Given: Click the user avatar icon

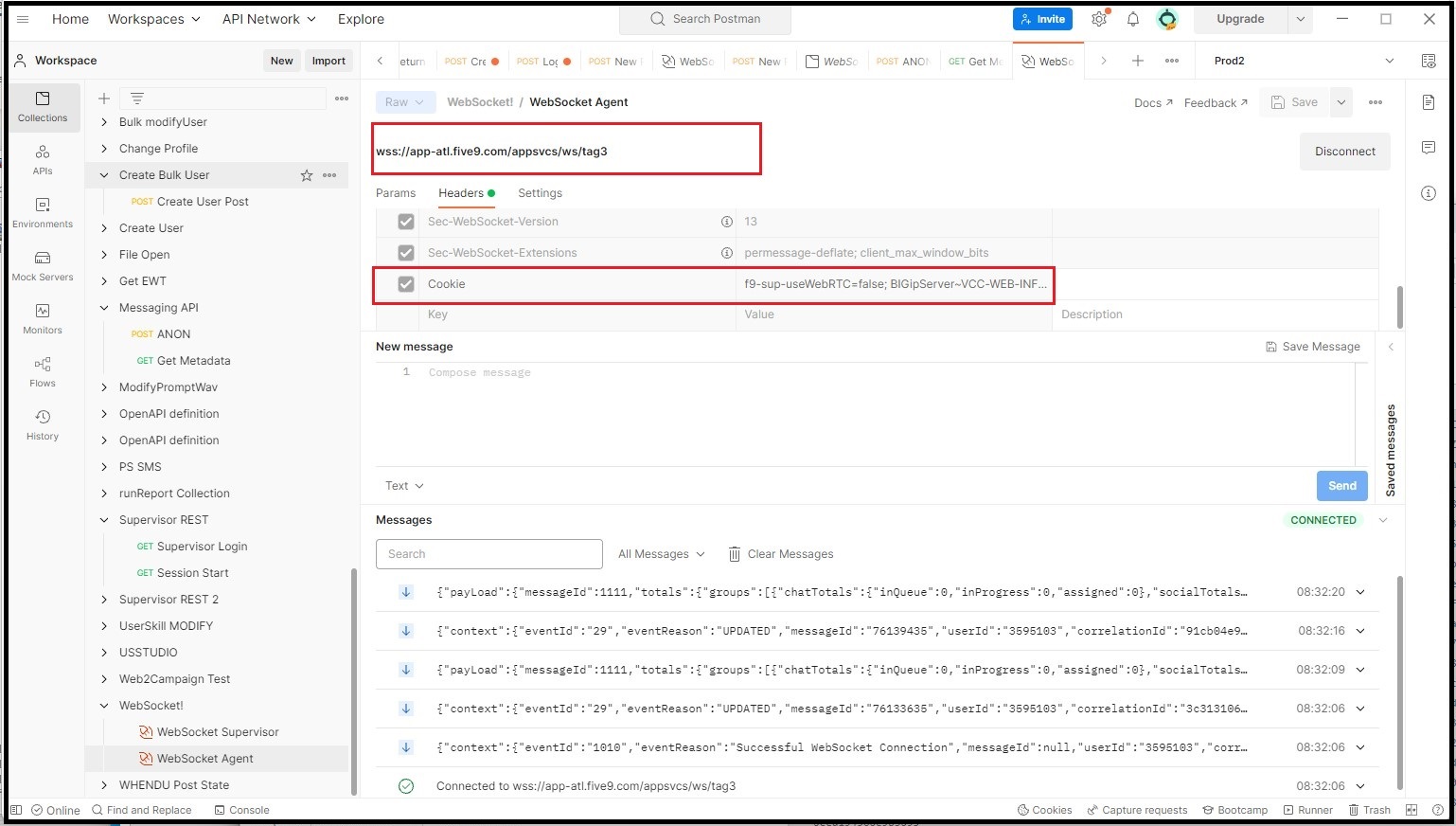Looking at the screenshot, I should [1167, 19].
